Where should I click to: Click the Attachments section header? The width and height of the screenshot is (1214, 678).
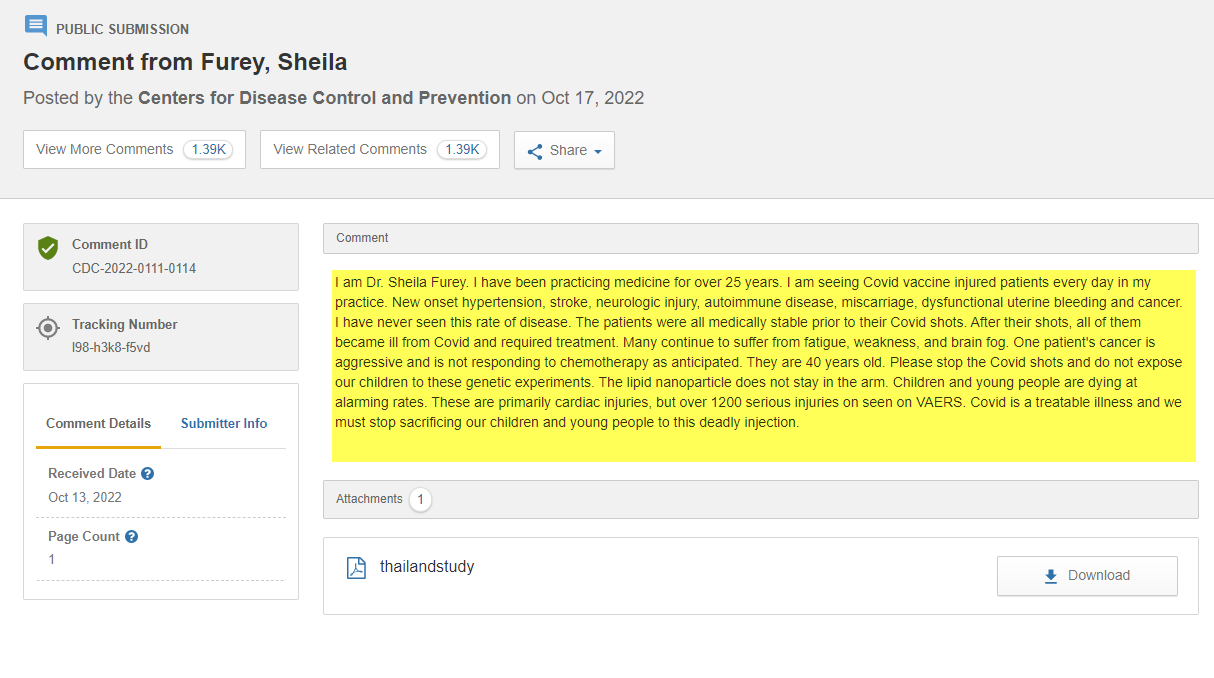(x=761, y=499)
